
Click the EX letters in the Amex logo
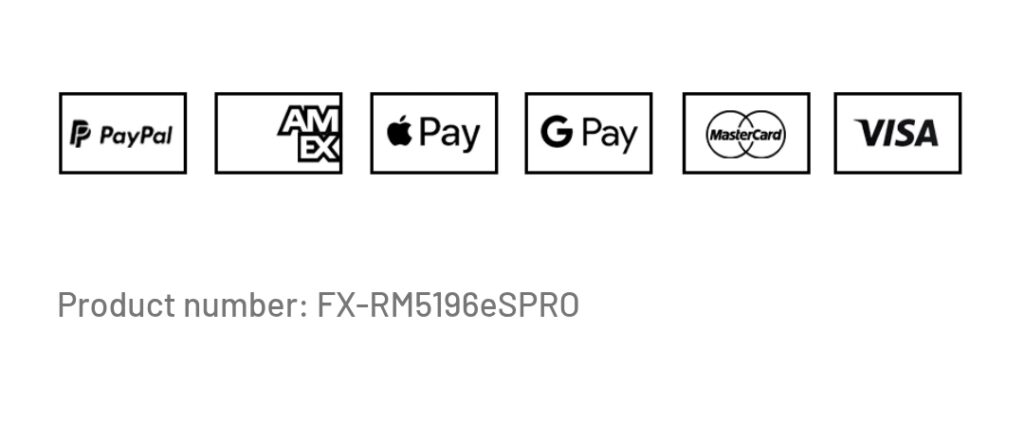(x=319, y=149)
